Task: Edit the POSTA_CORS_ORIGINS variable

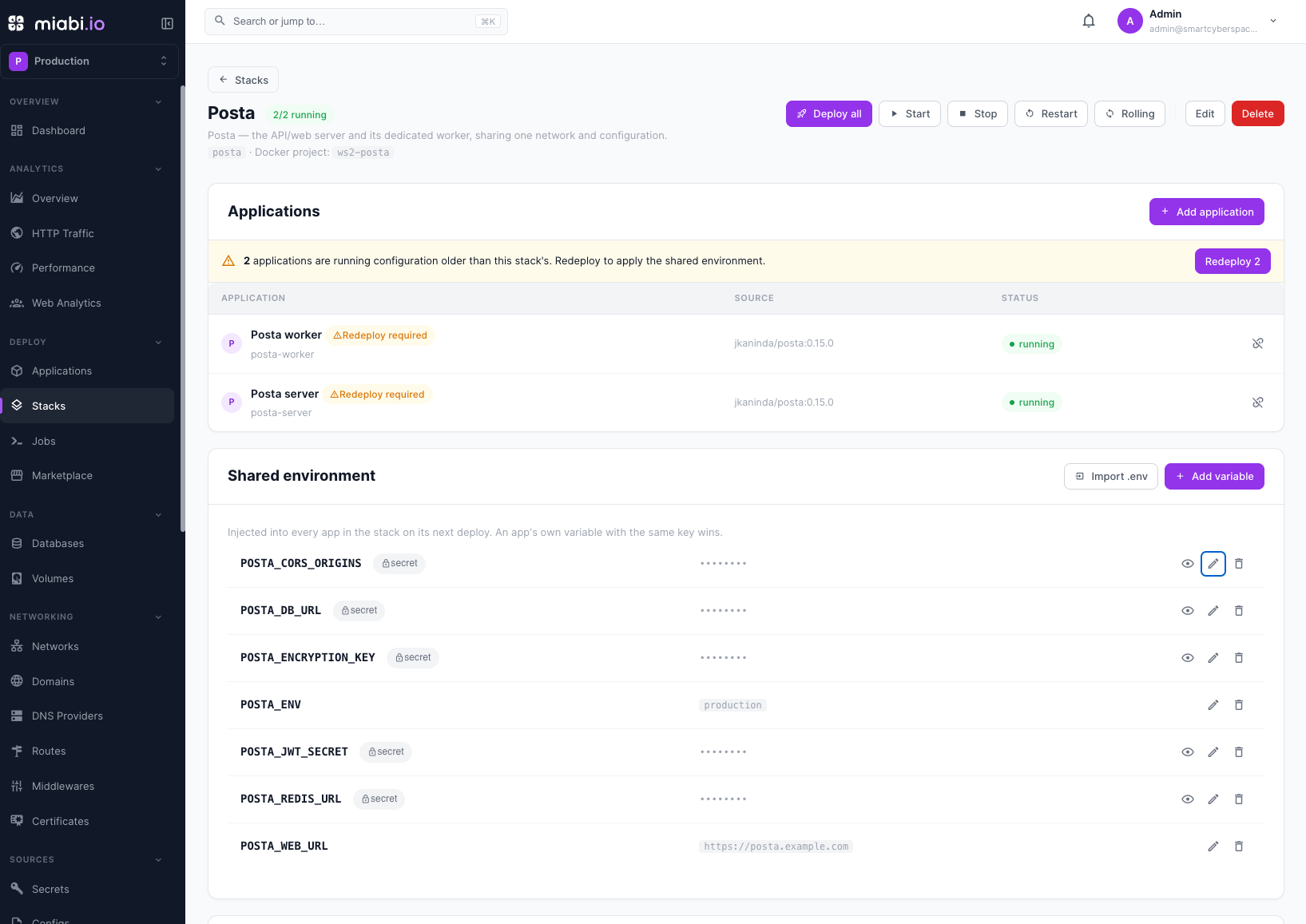Action: click(x=1213, y=564)
